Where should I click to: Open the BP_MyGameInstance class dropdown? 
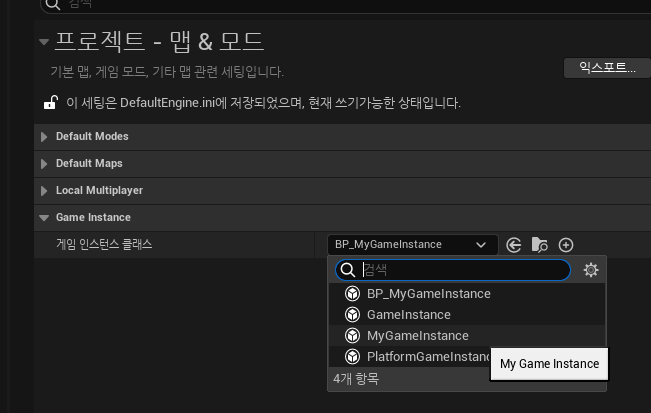click(413, 244)
